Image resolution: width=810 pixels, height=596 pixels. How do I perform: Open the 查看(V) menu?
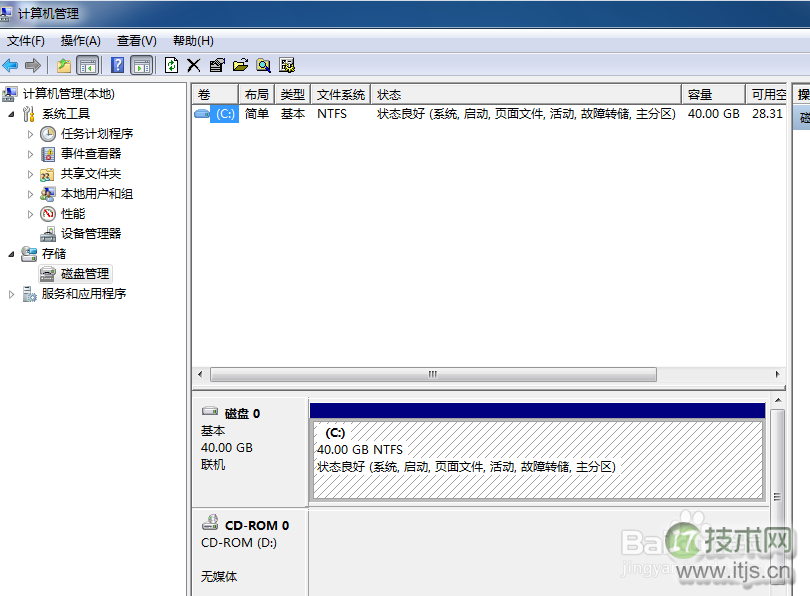point(136,41)
